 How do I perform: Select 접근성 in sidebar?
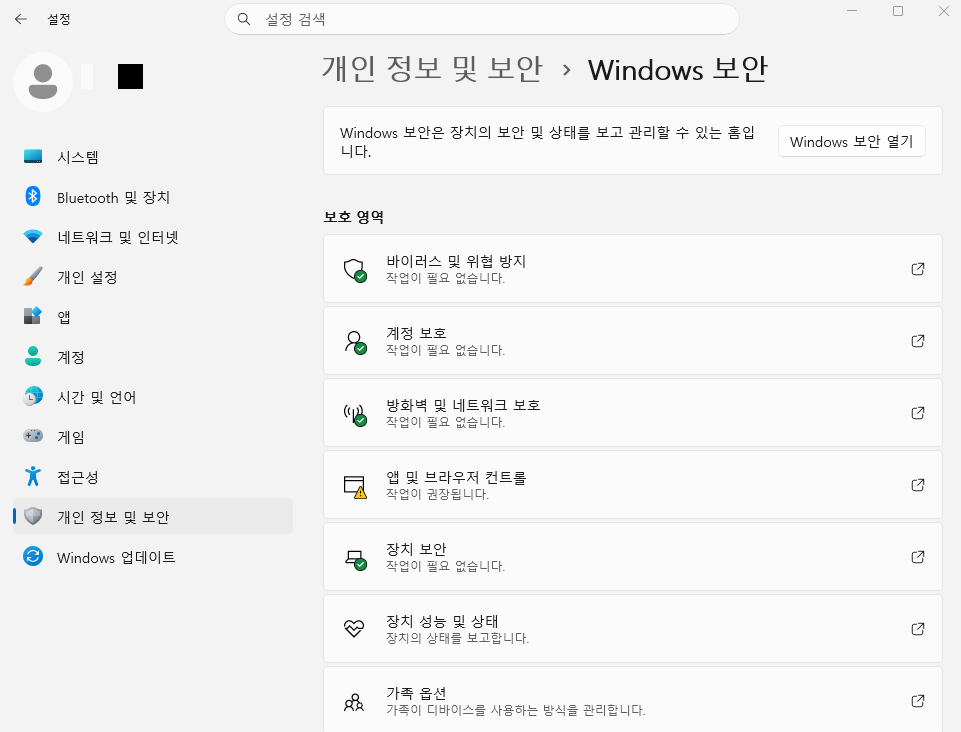(153, 477)
